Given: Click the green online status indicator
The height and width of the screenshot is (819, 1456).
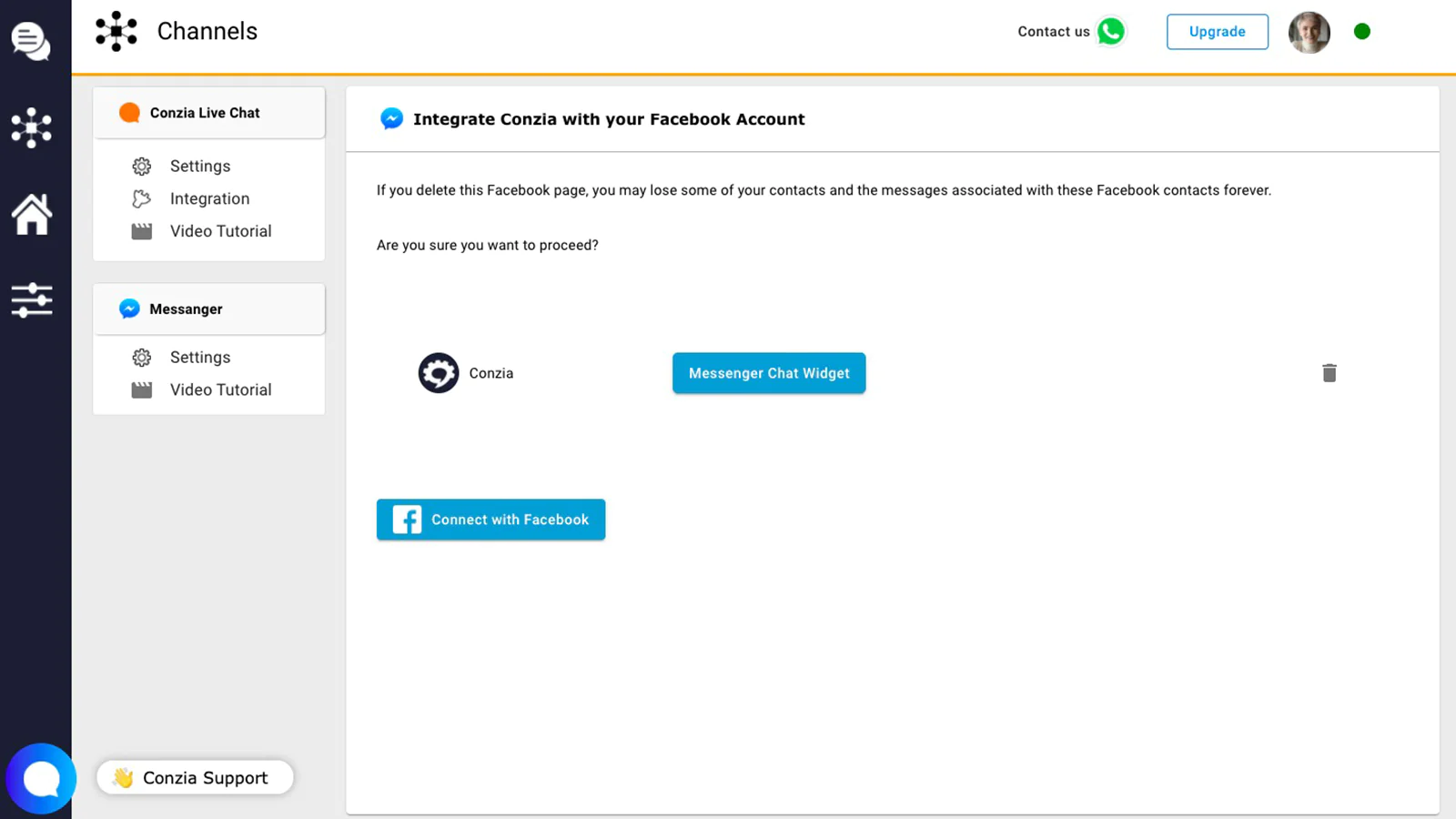Looking at the screenshot, I should pos(1361,32).
